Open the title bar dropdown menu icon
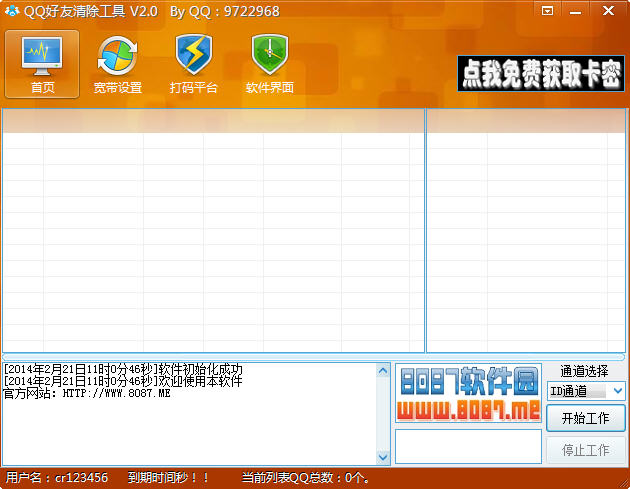This screenshot has height=489, width=630. coord(547,11)
